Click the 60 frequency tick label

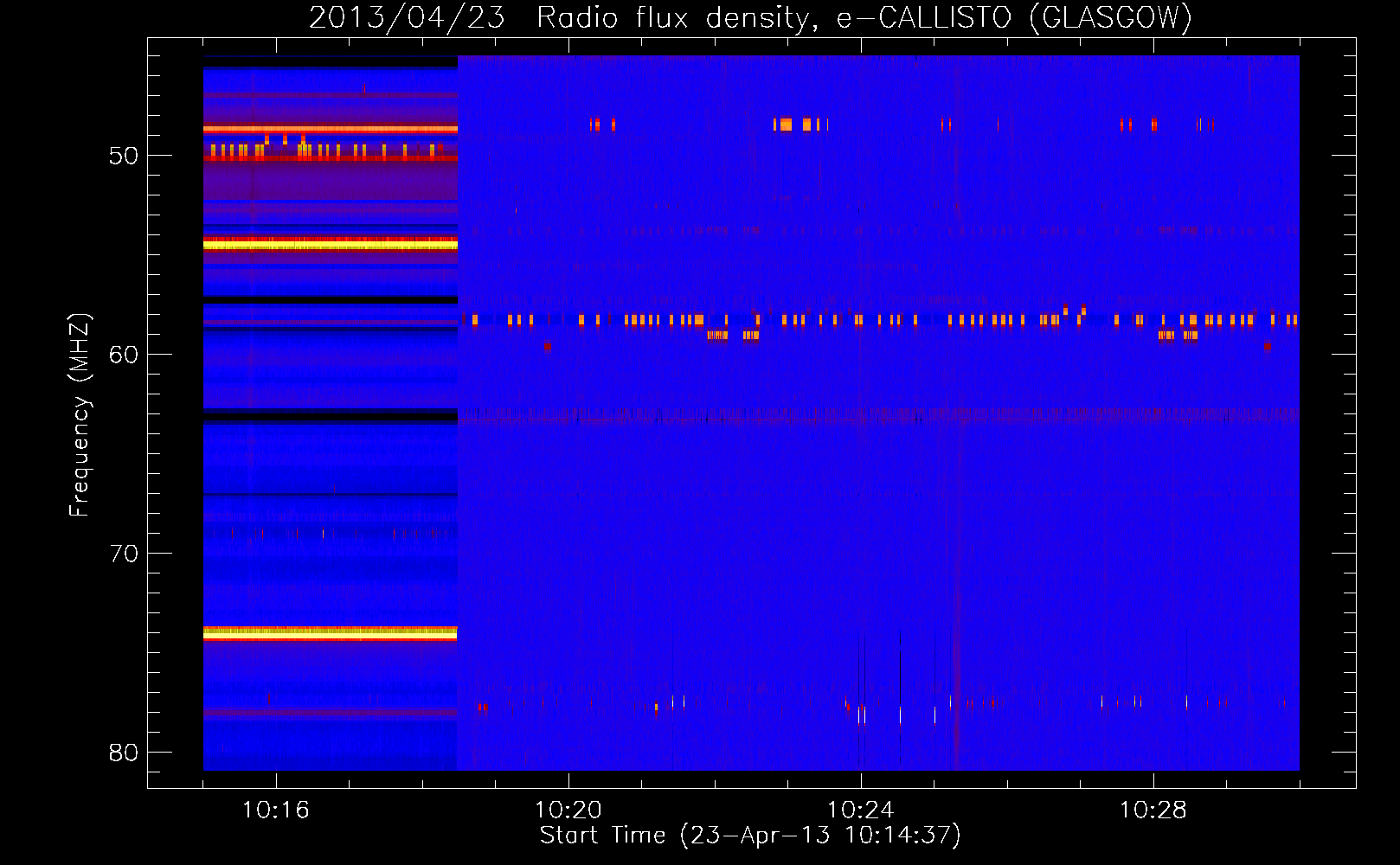(124, 355)
